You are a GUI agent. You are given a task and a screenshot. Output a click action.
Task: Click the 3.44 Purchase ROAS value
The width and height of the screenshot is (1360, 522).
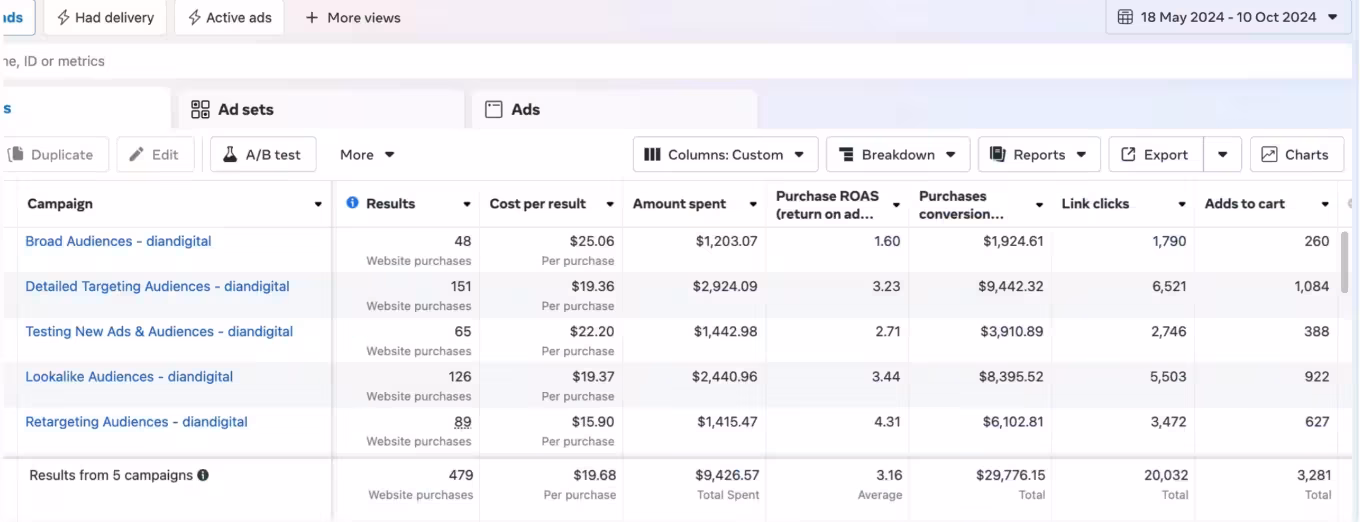point(886,376)
